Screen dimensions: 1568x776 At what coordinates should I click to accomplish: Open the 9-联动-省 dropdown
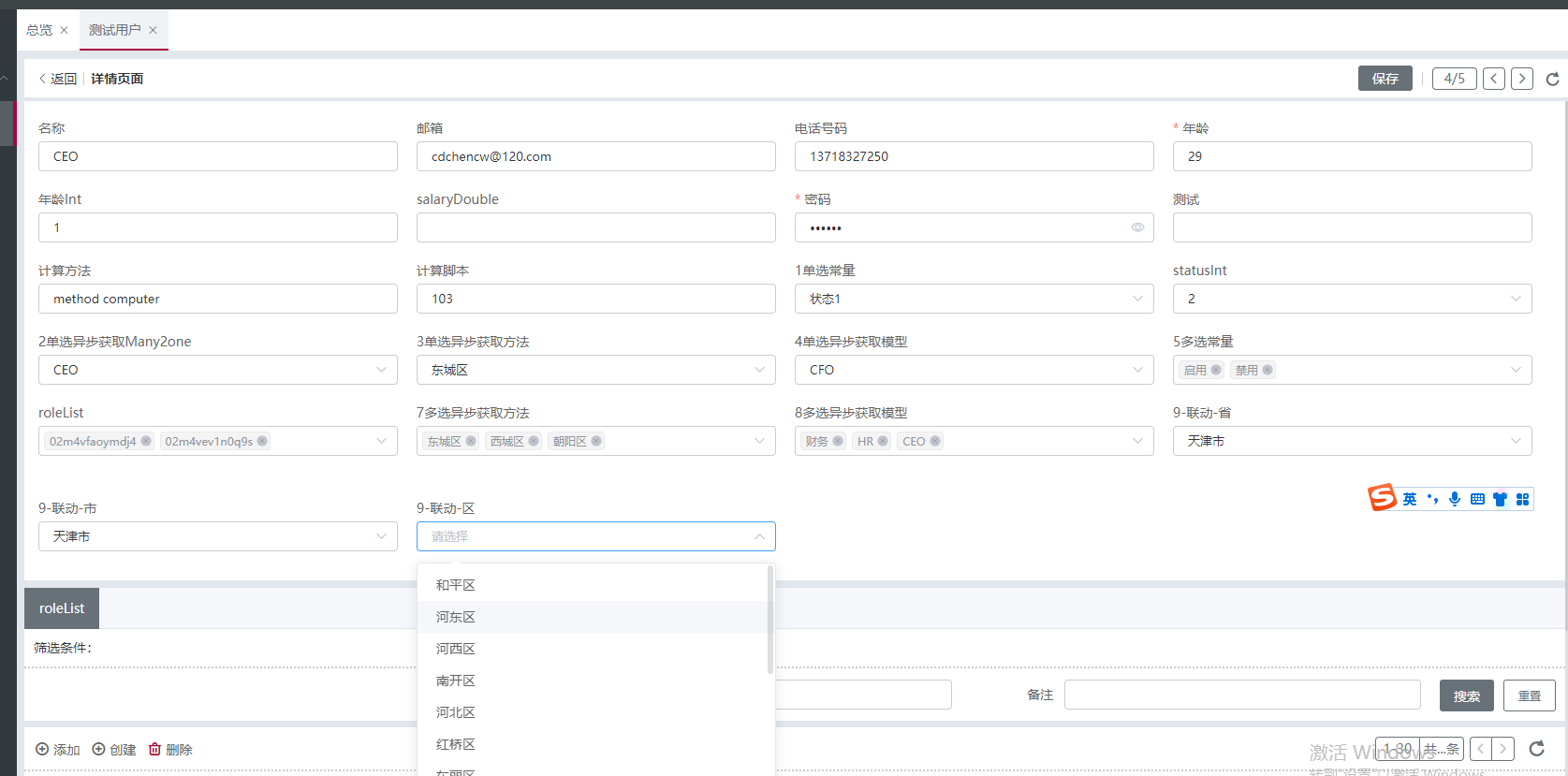click(1352, 441)
